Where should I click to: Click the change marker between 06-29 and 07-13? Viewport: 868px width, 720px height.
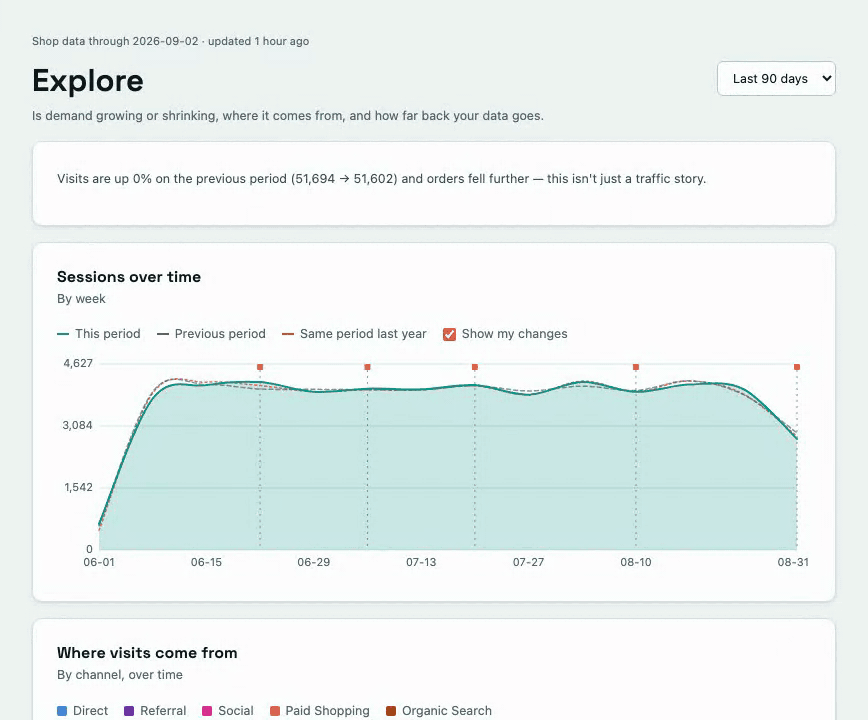(x=368, y=367)
